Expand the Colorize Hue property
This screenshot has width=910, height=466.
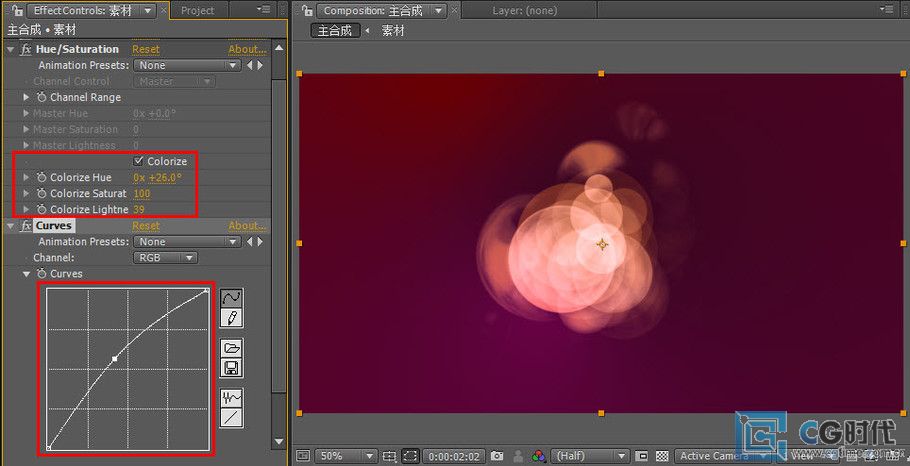pos(26,178)
